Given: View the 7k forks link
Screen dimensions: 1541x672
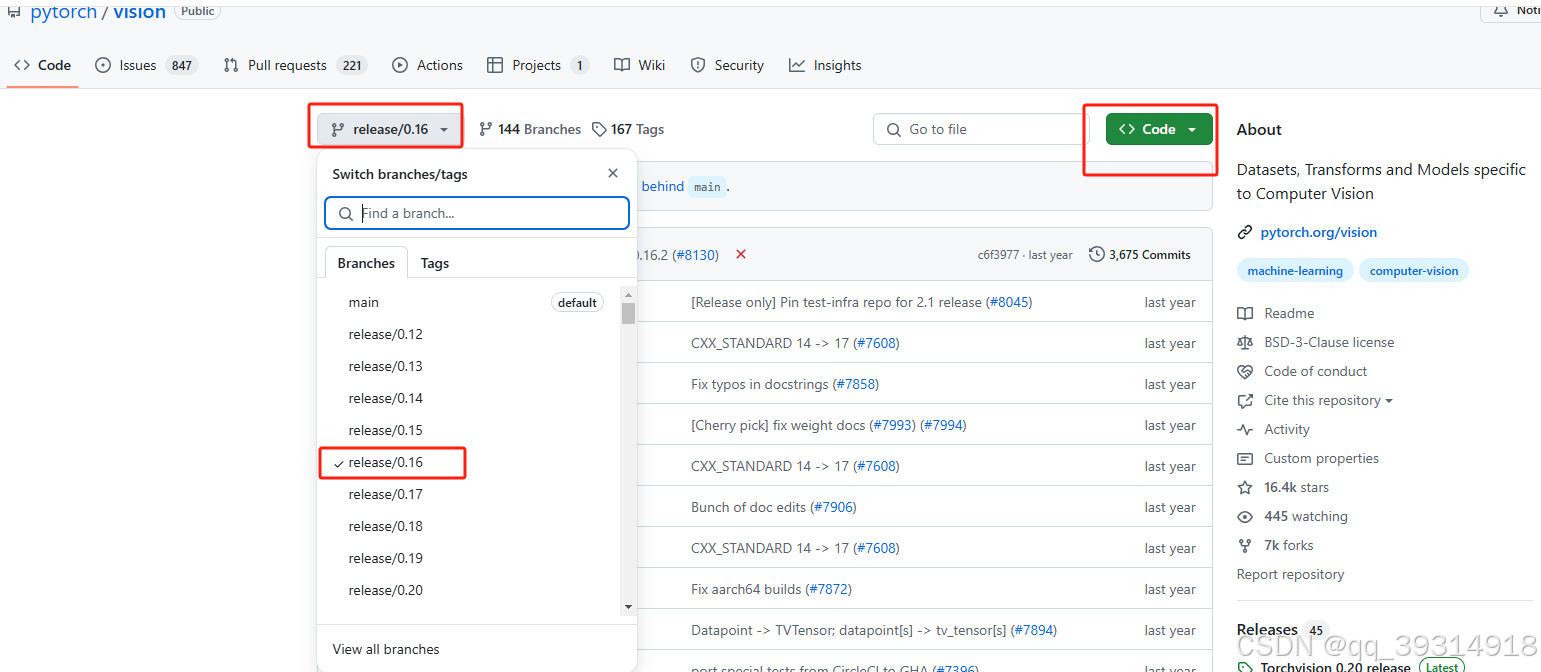Looking at the screenshot, I should click(x=1275, y=545).
